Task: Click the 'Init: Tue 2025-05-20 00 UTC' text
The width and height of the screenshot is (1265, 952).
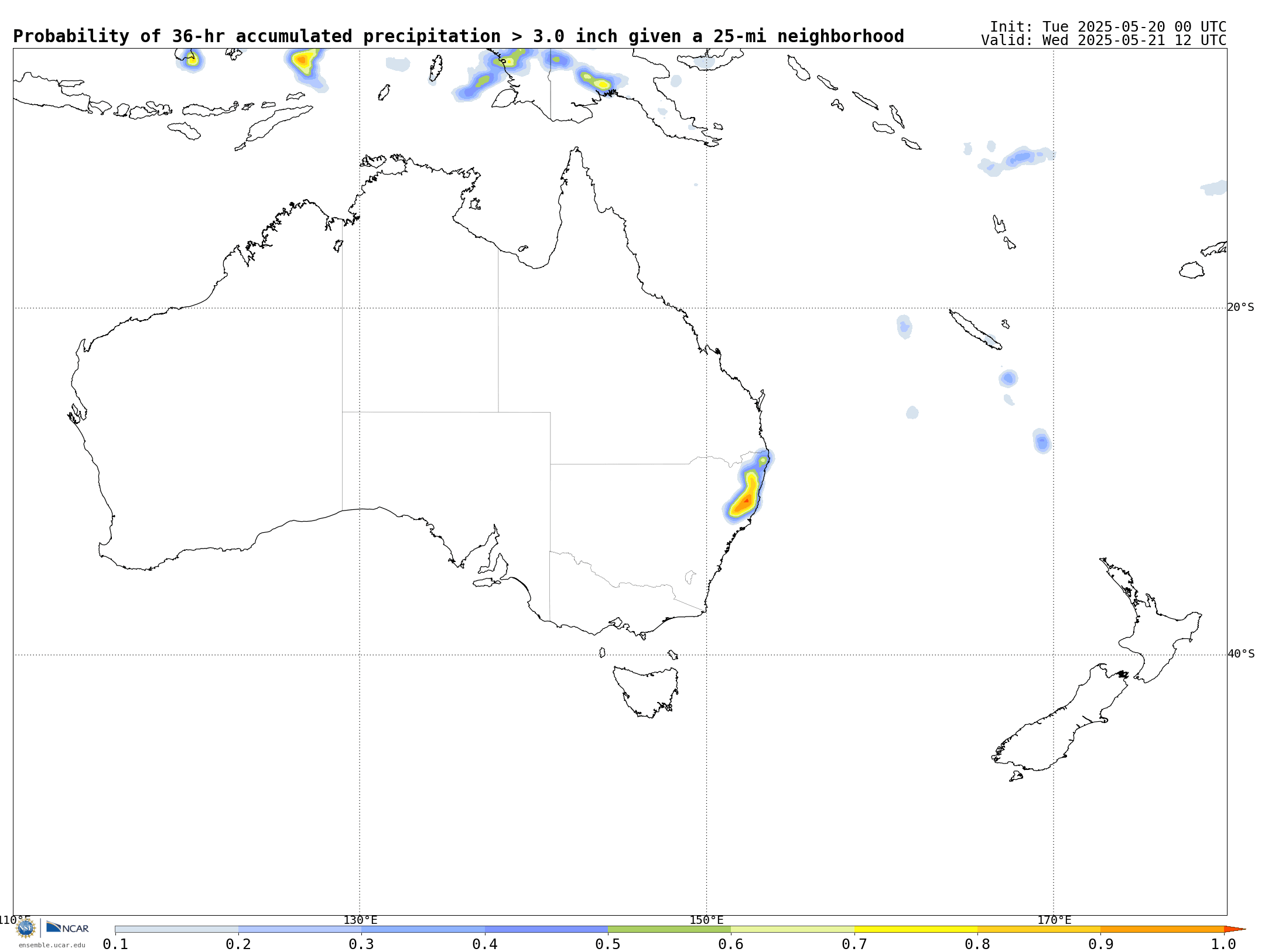Action: [1108, 27]
